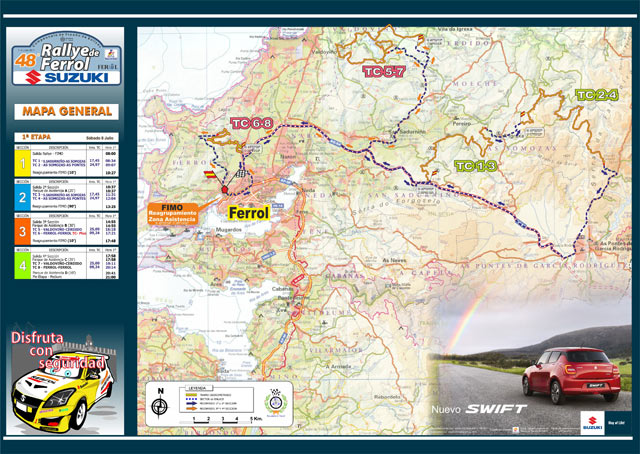The height and width of the screenshot is (454, 640).
Task: Click the checkered flag icon near Ferrol
Action: coord(242,173)
